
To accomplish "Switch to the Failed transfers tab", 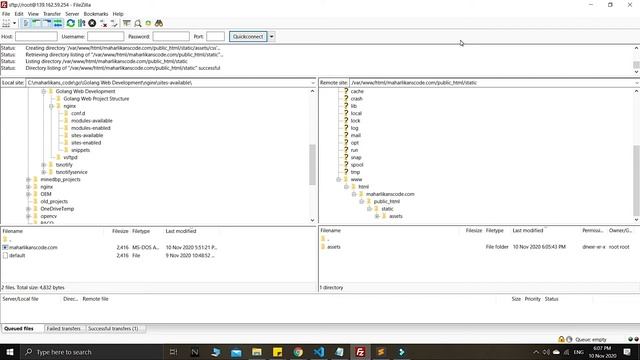I will tap(64, 329).
